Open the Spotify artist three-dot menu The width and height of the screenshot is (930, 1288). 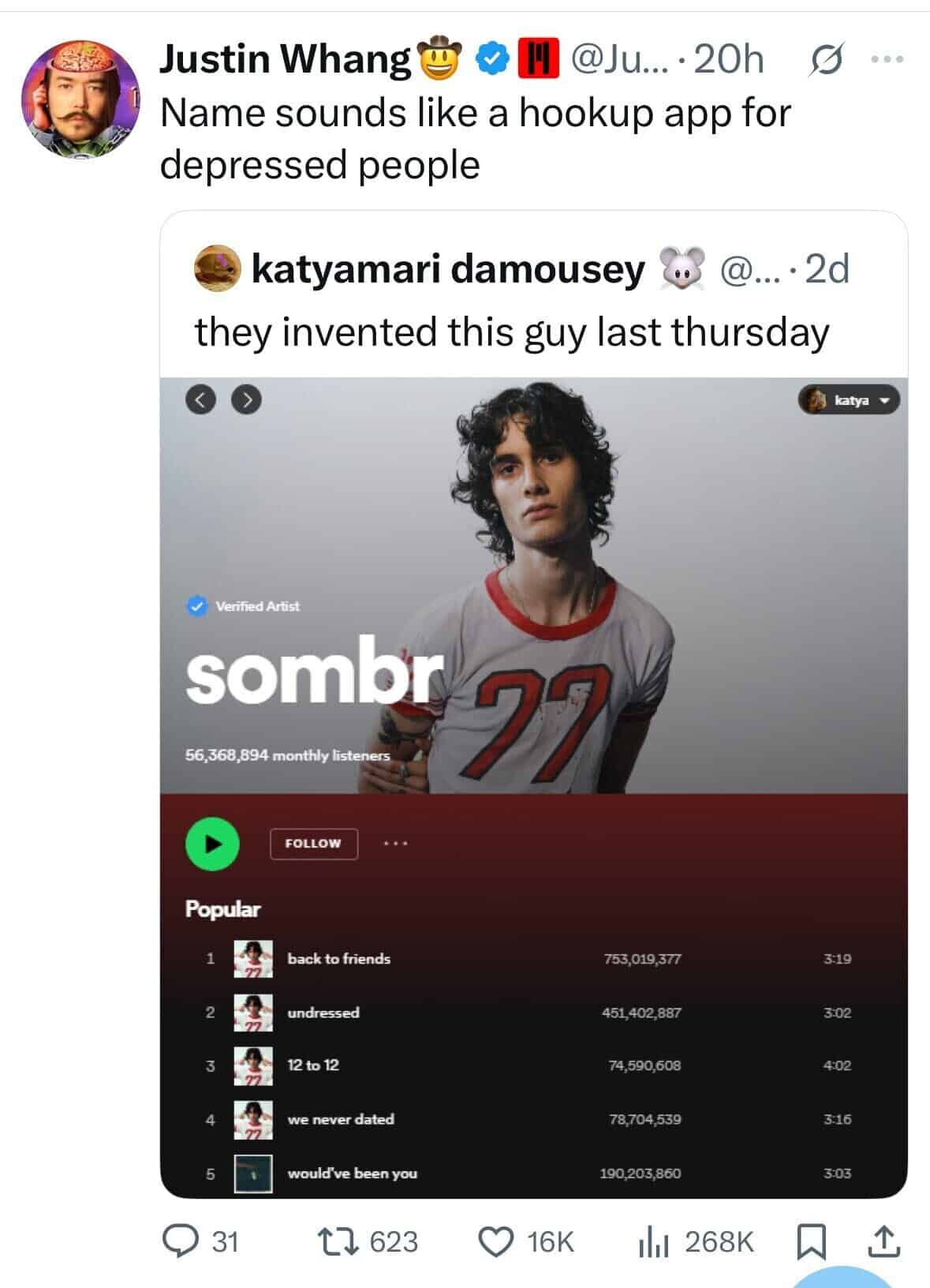click(x=395, y=844)
